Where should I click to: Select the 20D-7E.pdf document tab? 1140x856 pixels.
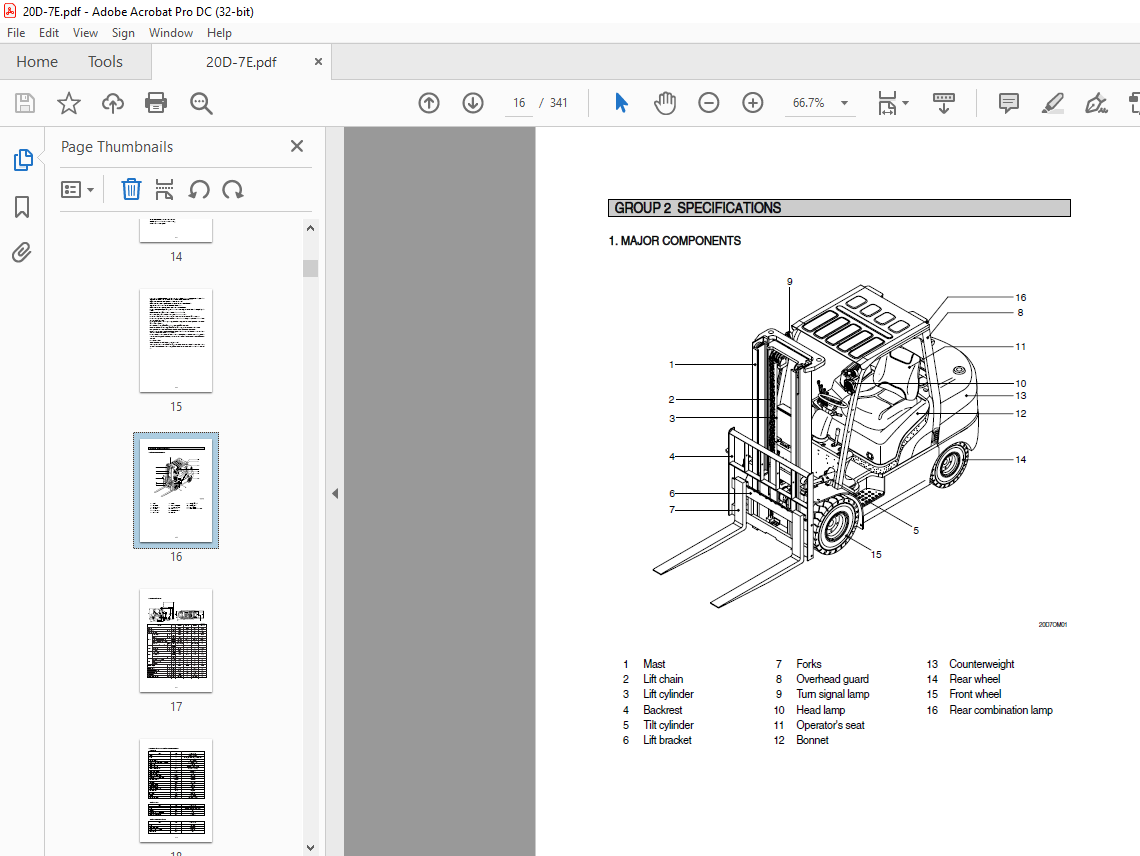tap(241, 62)
